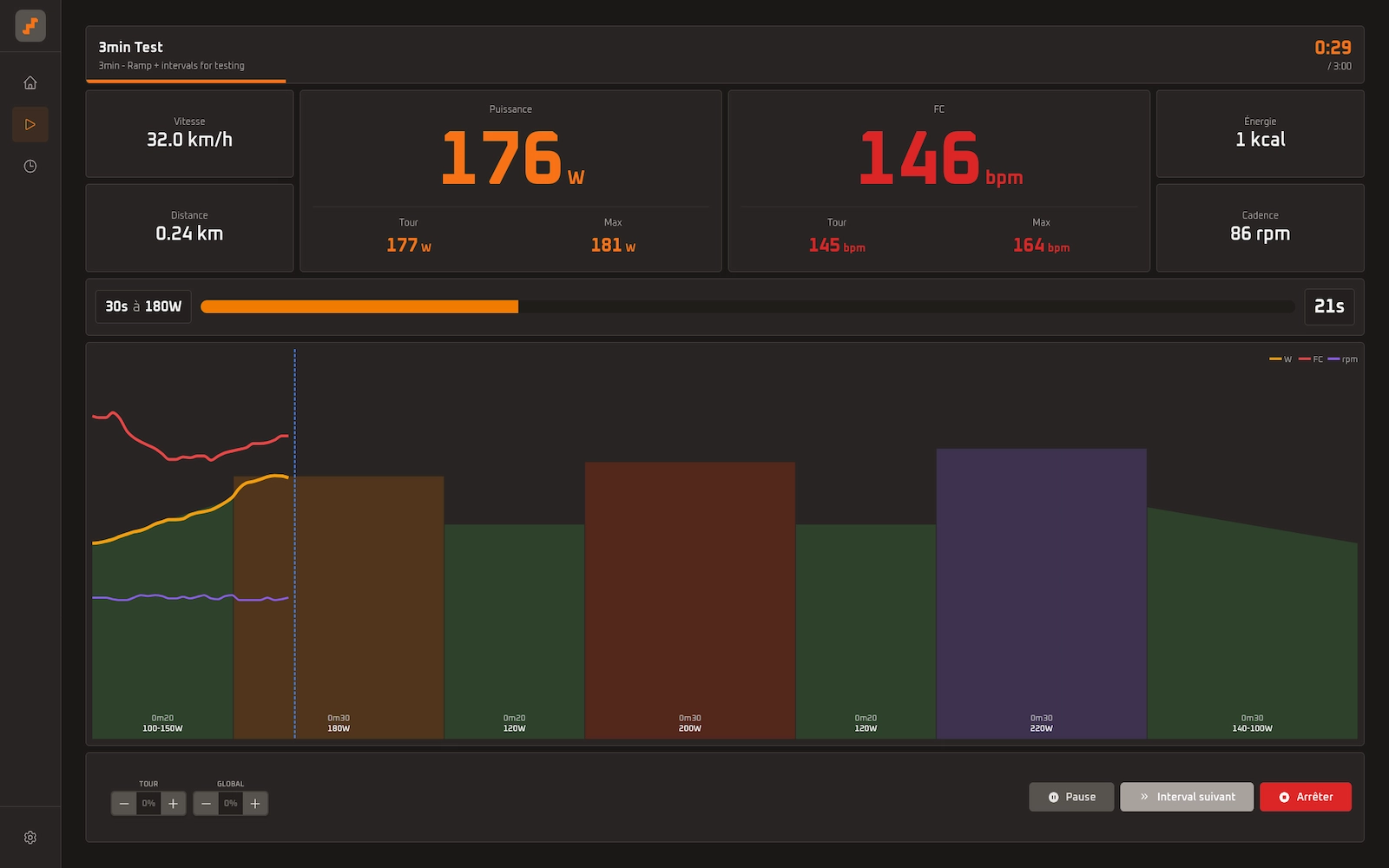1389x868 pixels.
Task: Click the Cadence 86 rpm card
Action: click(1260, 227)
